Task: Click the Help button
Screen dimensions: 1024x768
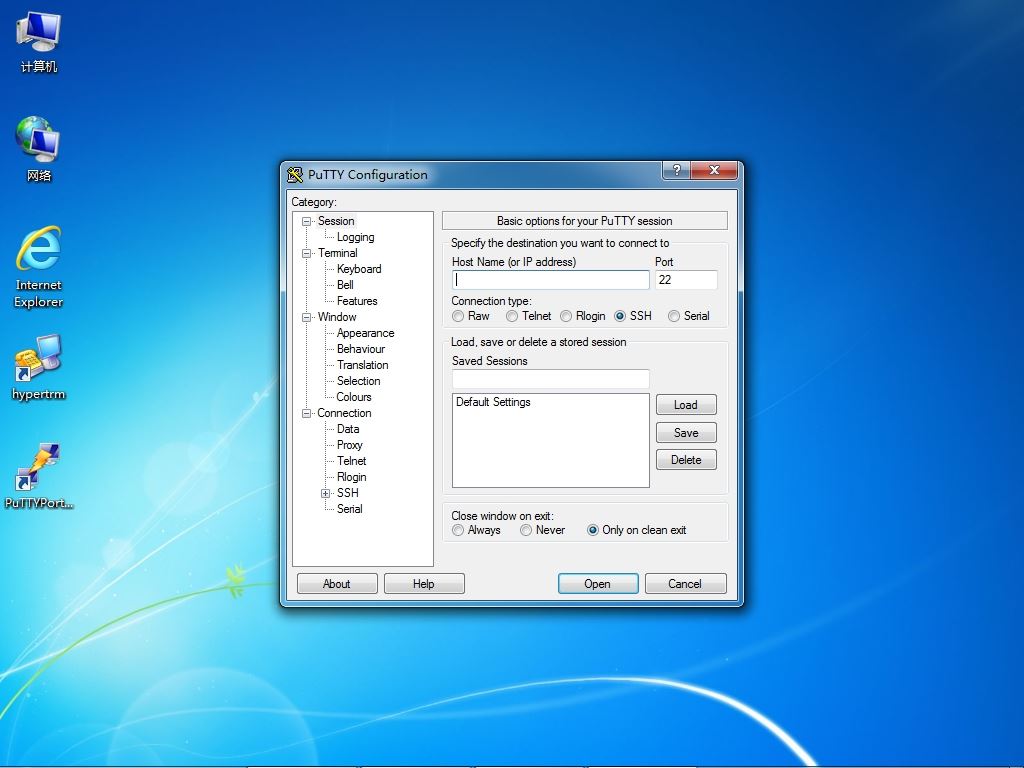Action: point(424,584)
